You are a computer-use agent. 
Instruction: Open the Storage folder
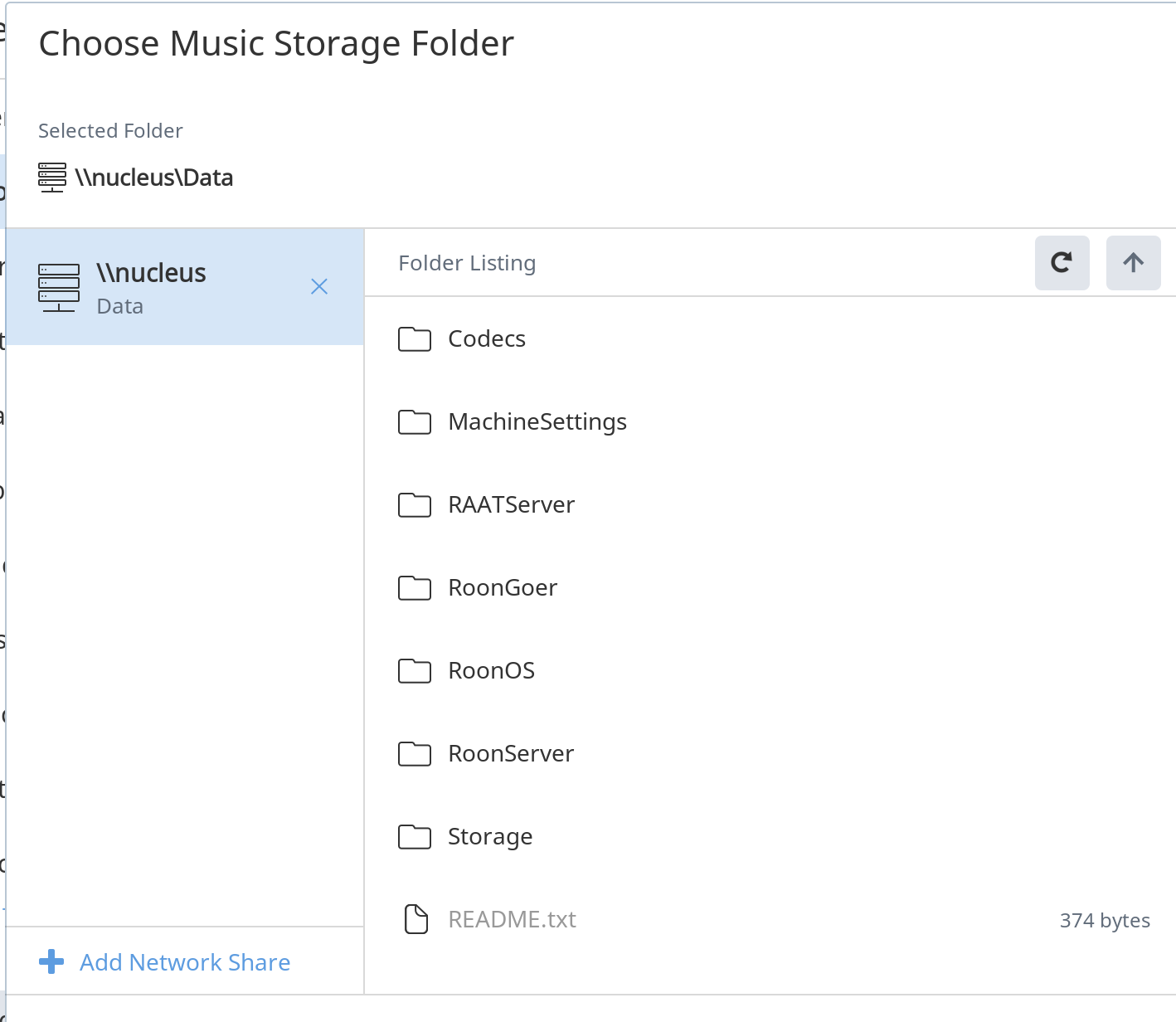489,837
